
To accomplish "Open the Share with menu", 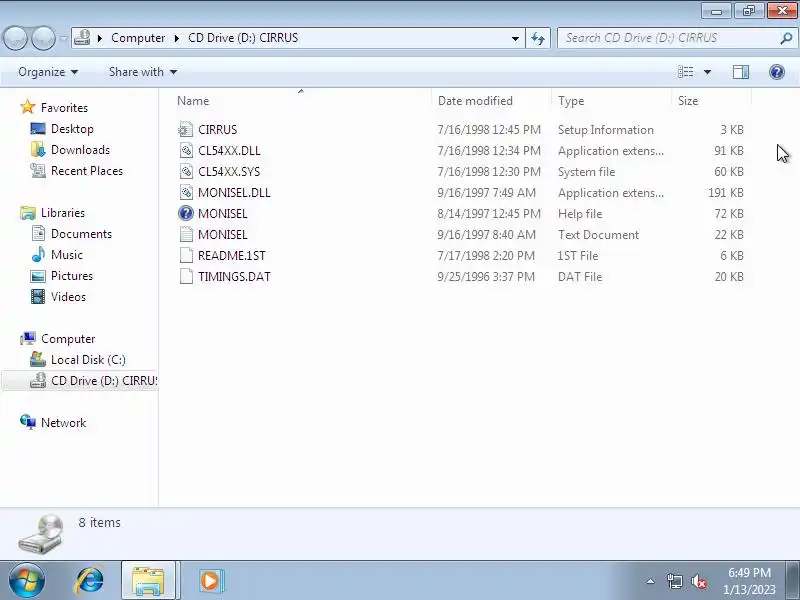I will pos(143,72).
